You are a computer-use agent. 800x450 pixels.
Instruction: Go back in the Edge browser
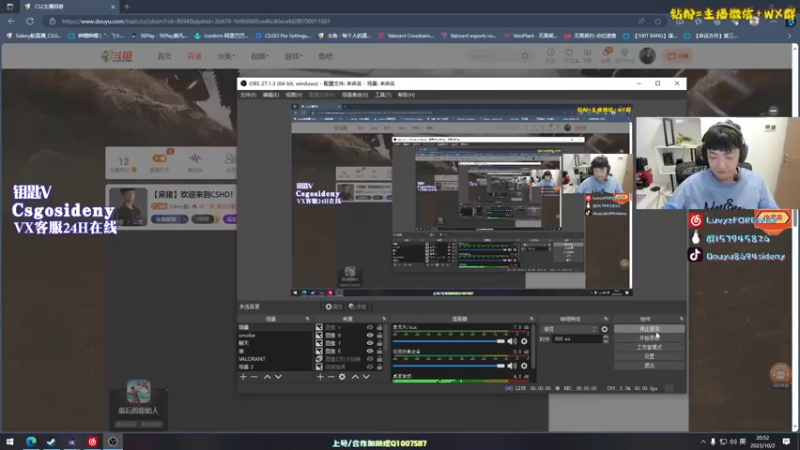coord(11,21)
